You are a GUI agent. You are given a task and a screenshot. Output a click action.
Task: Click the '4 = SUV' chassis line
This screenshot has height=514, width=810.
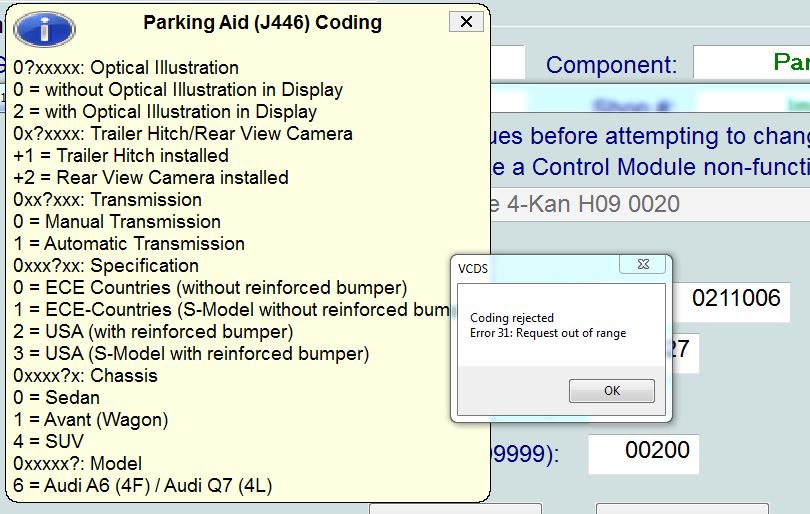coord(49,442)
